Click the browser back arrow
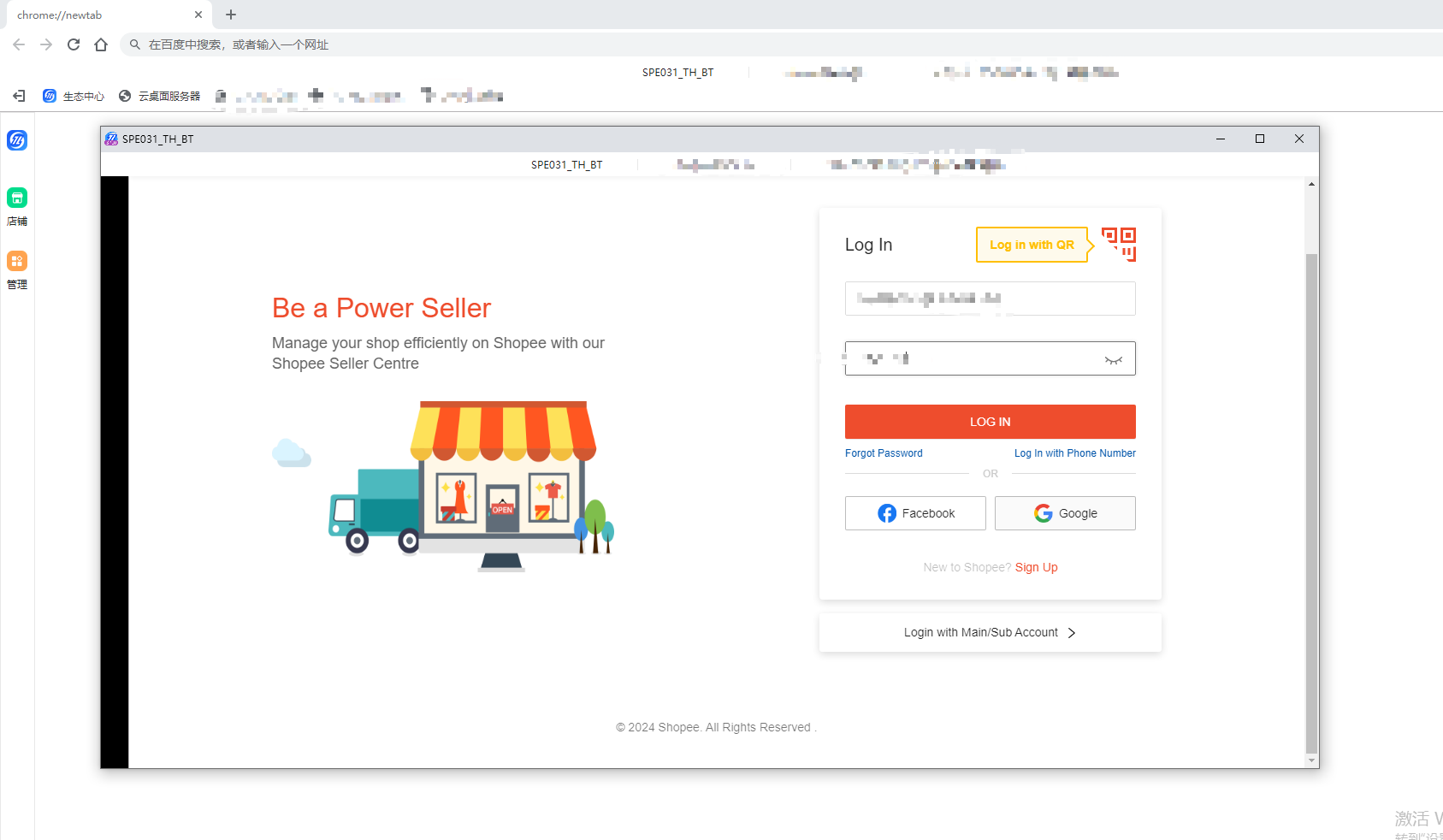 coord(19,44)
